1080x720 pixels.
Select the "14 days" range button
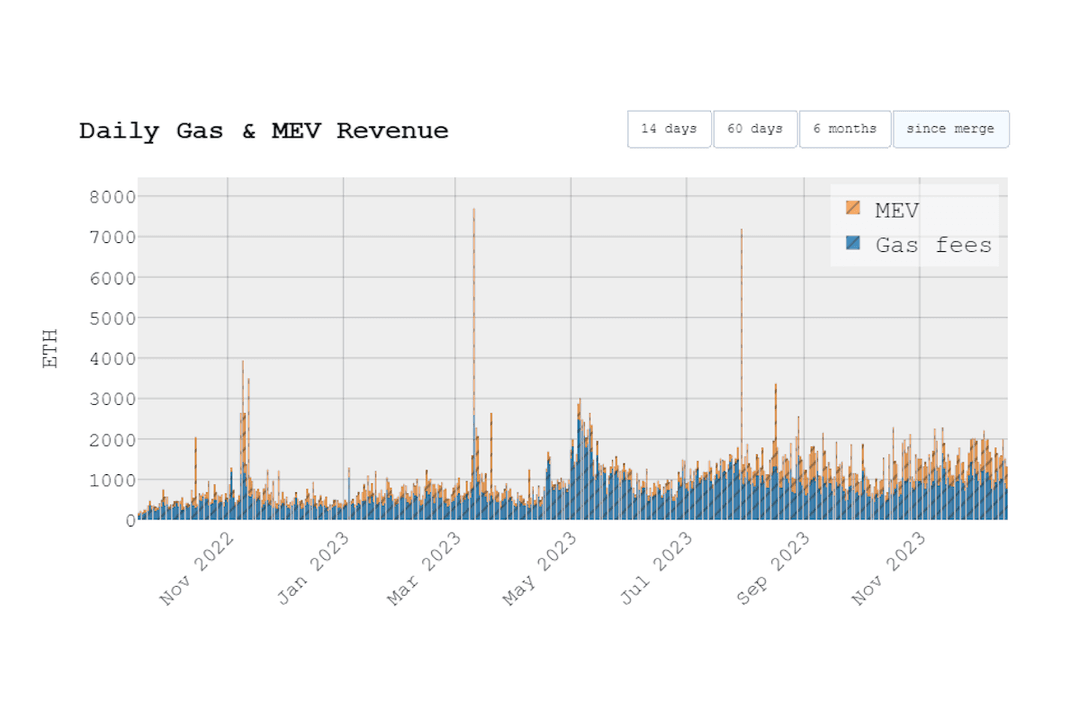669,129
